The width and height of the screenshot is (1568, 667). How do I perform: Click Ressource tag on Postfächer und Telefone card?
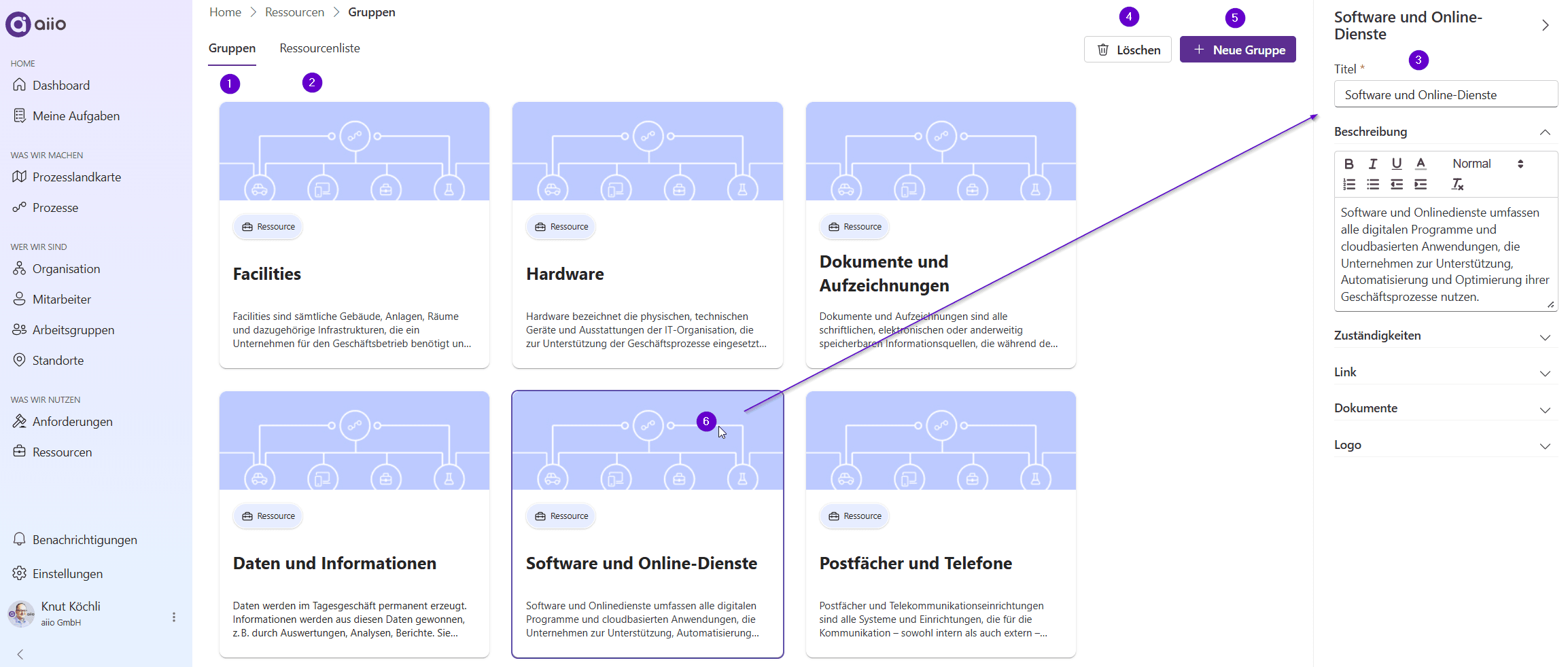pos(854,516)
